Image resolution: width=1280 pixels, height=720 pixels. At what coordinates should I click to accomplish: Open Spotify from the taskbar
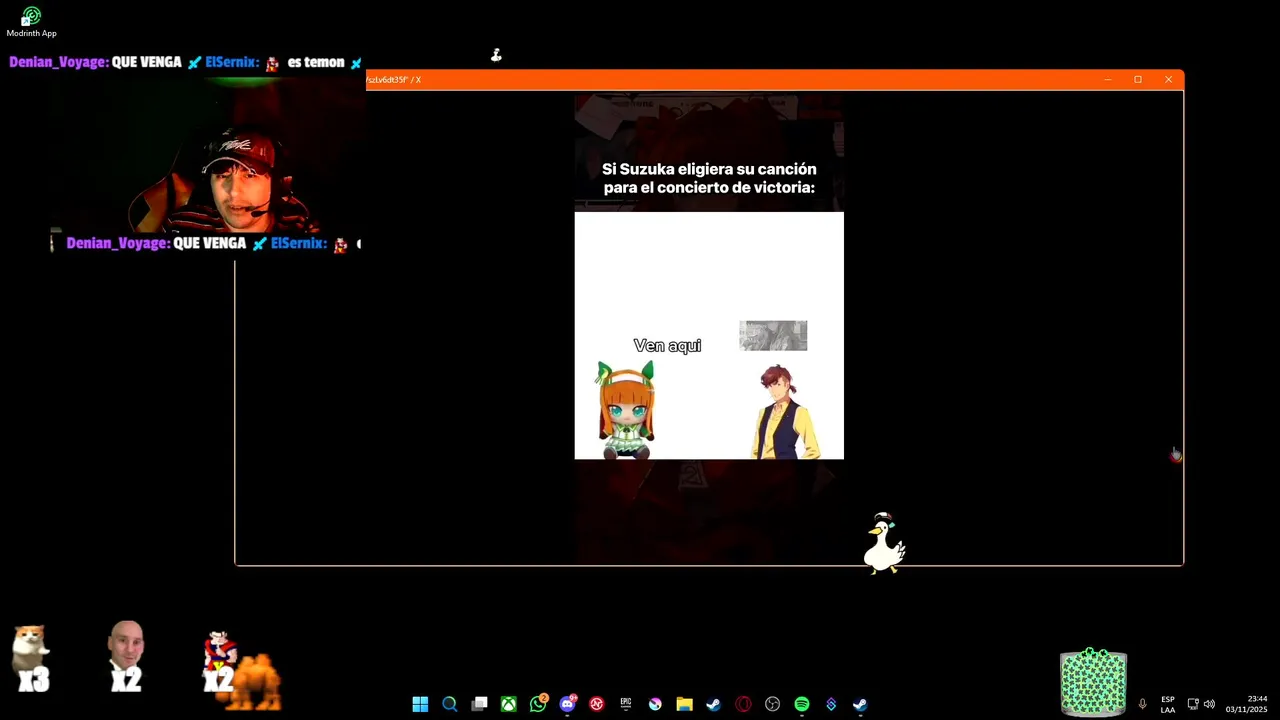click(x=801, y=704)
